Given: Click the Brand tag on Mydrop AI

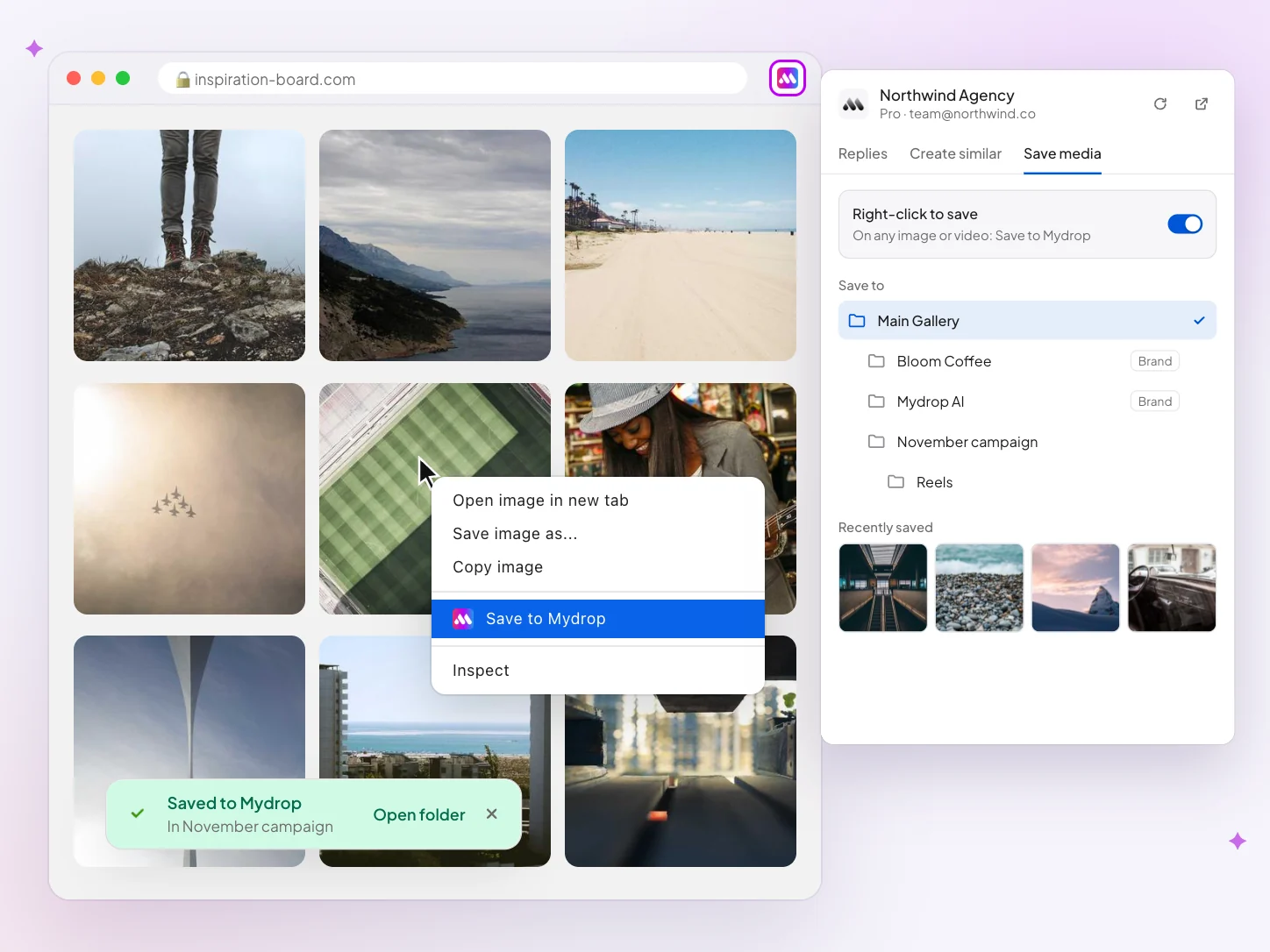Looking at the screenshot, I should 1155,401.
